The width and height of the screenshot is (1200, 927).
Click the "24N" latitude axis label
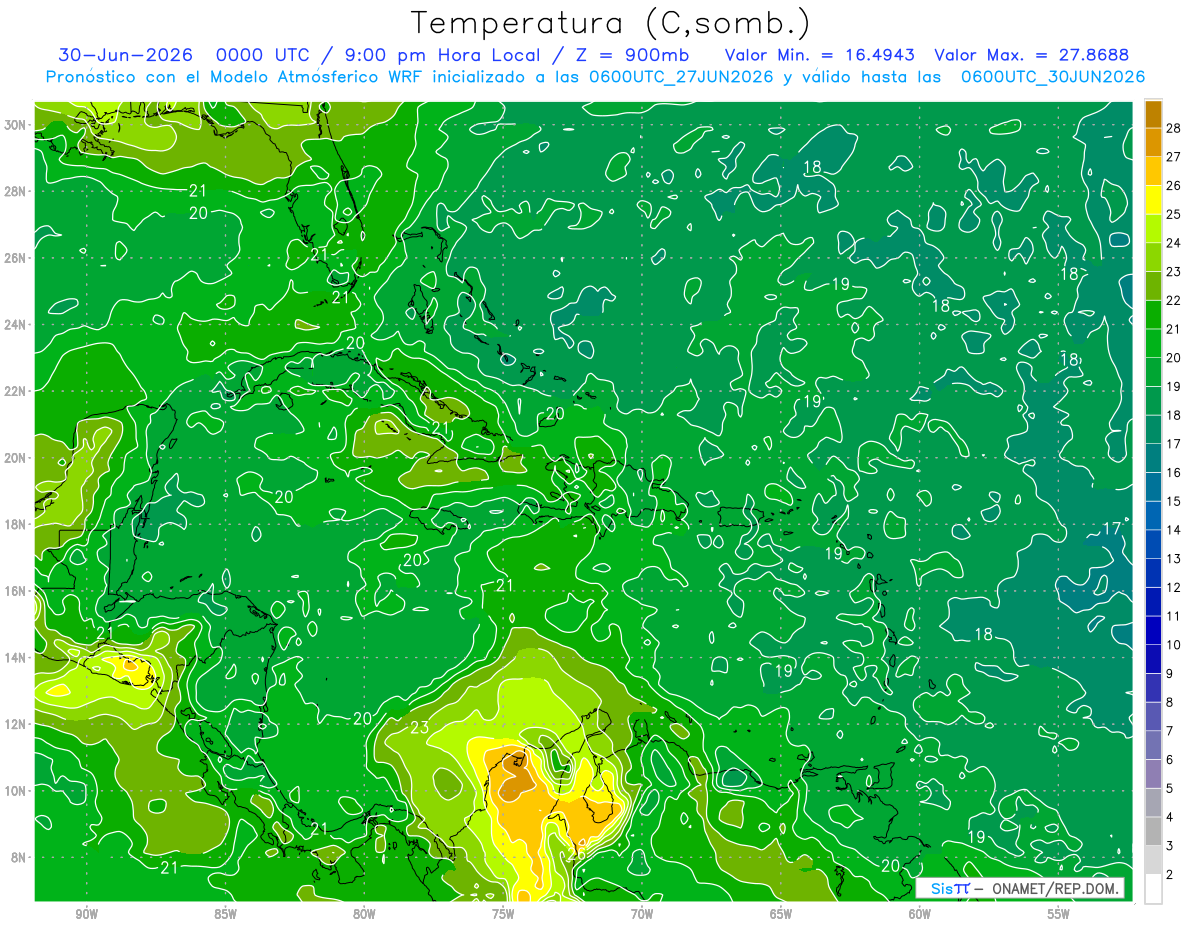tap(16, 324)
